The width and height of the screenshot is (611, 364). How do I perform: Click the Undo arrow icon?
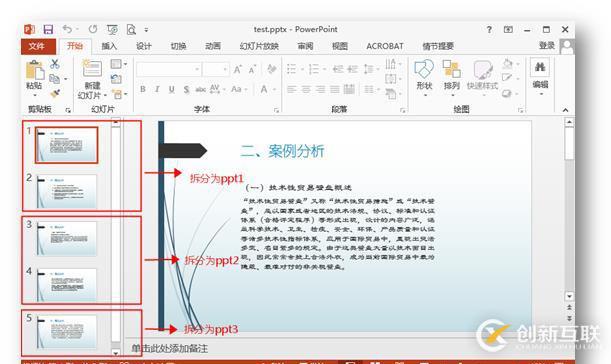pyautogui.click(x=67, y=29)
